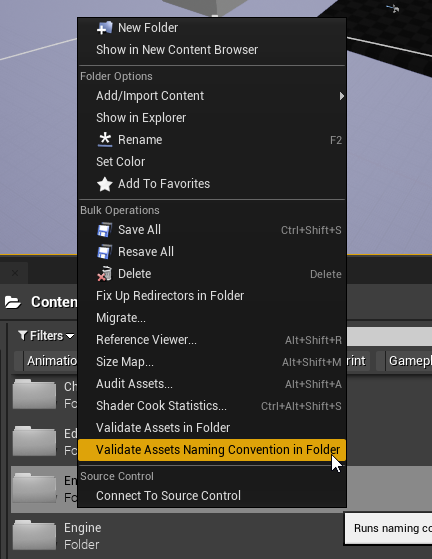Choose Show in Explorer menu entry
The height and width of the screenshot is (559, 432).
[212, 118]
